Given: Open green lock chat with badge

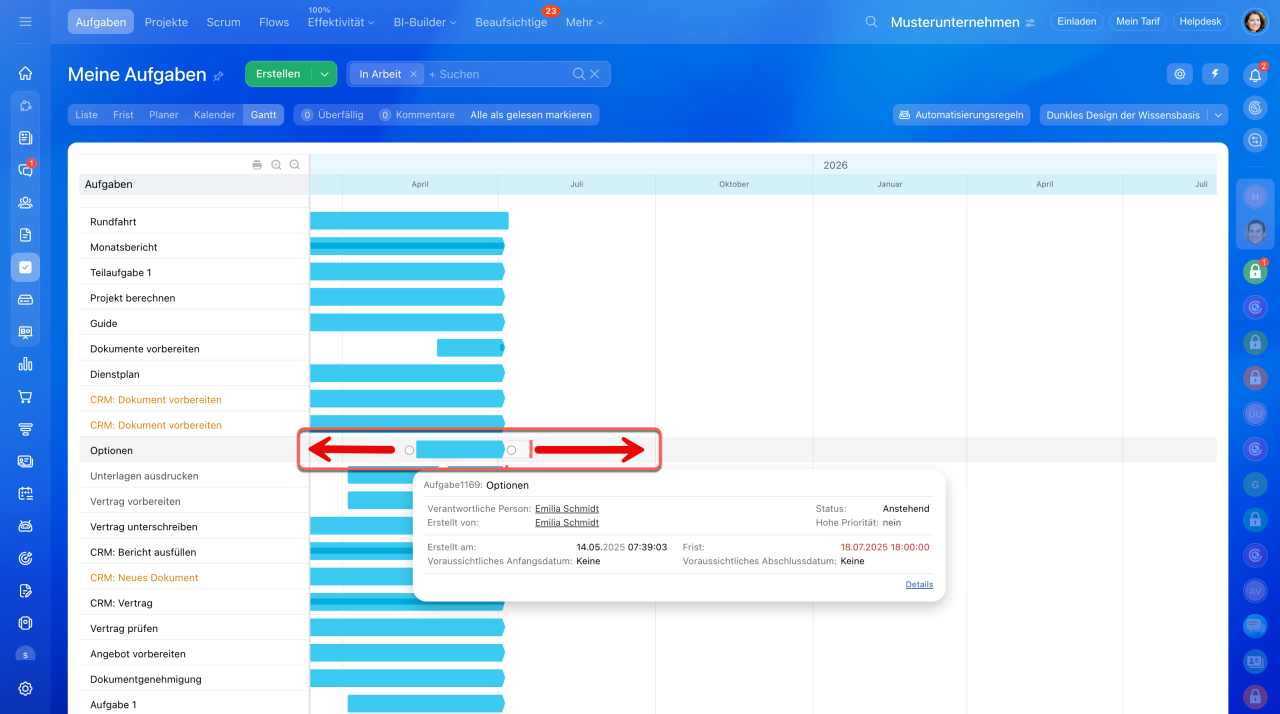Looking at the screenshot, I should point(1255,270).
